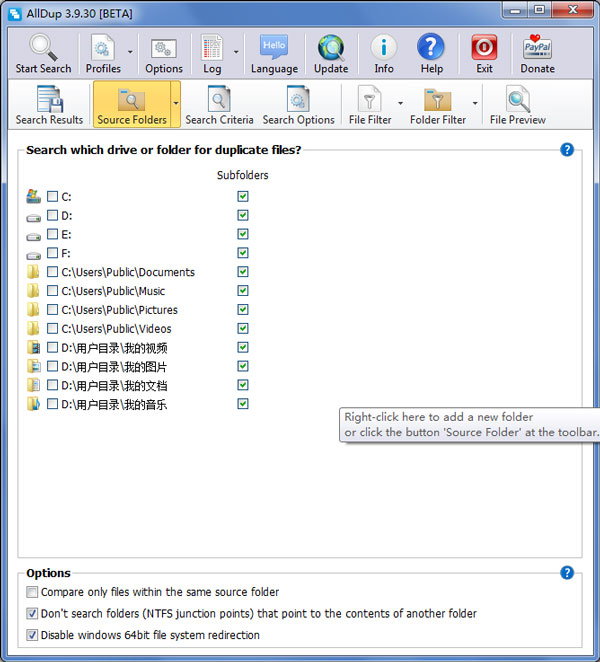
Task: Open the Options settings window
Action: (164, 54)
